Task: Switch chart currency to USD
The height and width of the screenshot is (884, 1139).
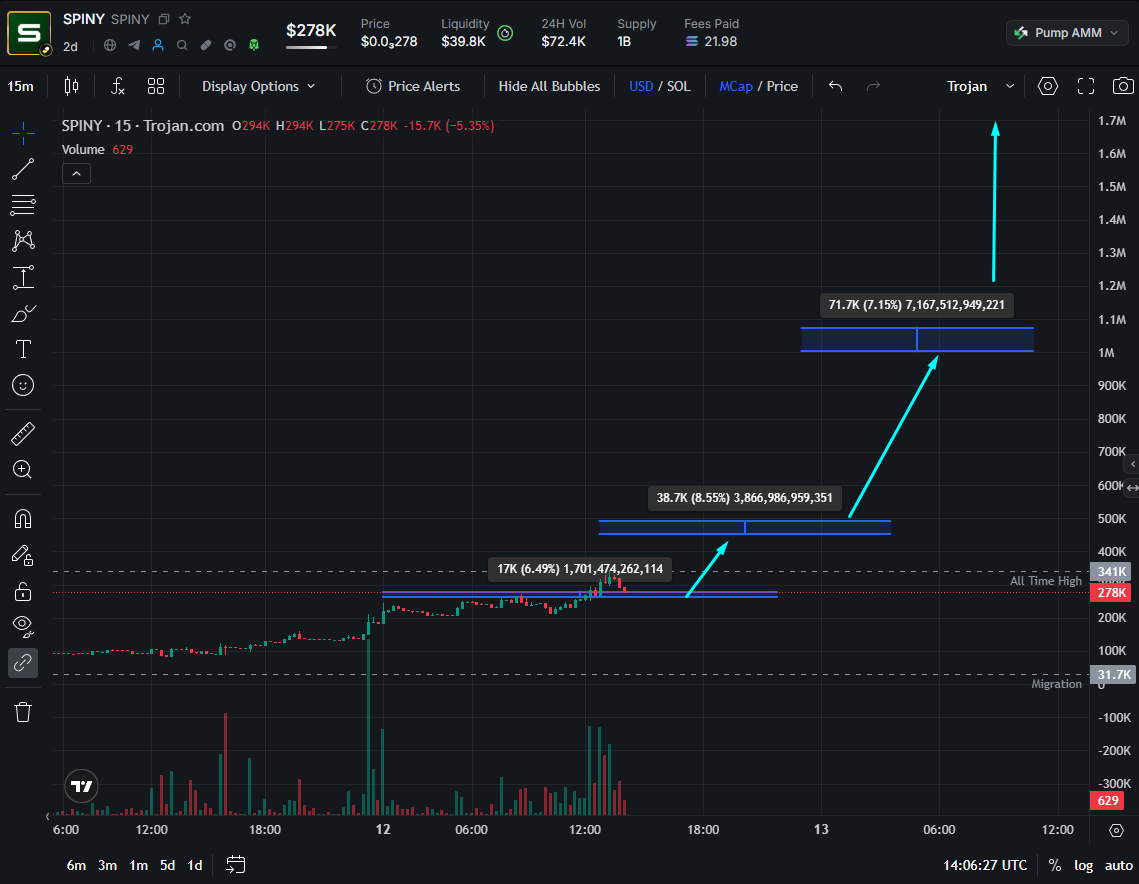Action: pos(641,86)
